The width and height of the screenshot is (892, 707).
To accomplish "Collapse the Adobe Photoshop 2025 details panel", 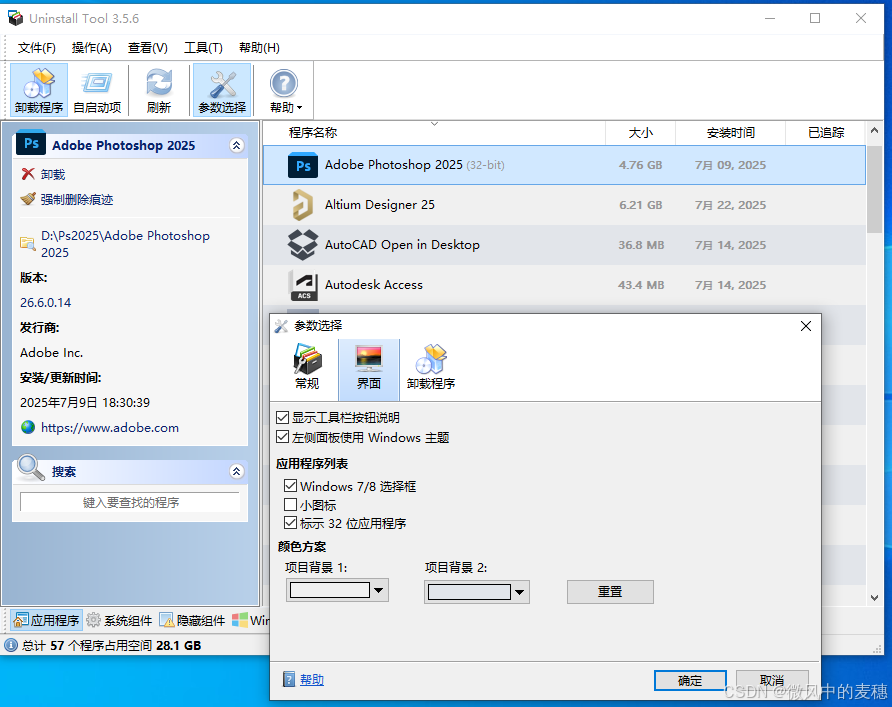I will pos(237,146).
